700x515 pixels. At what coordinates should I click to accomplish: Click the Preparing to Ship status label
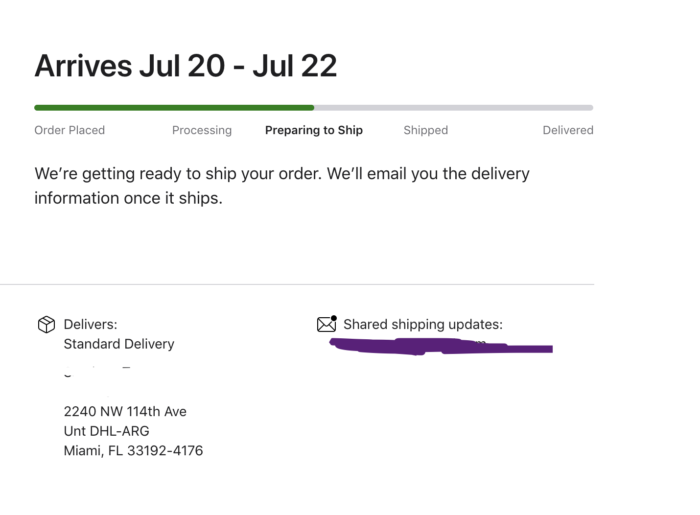(314, 130)
